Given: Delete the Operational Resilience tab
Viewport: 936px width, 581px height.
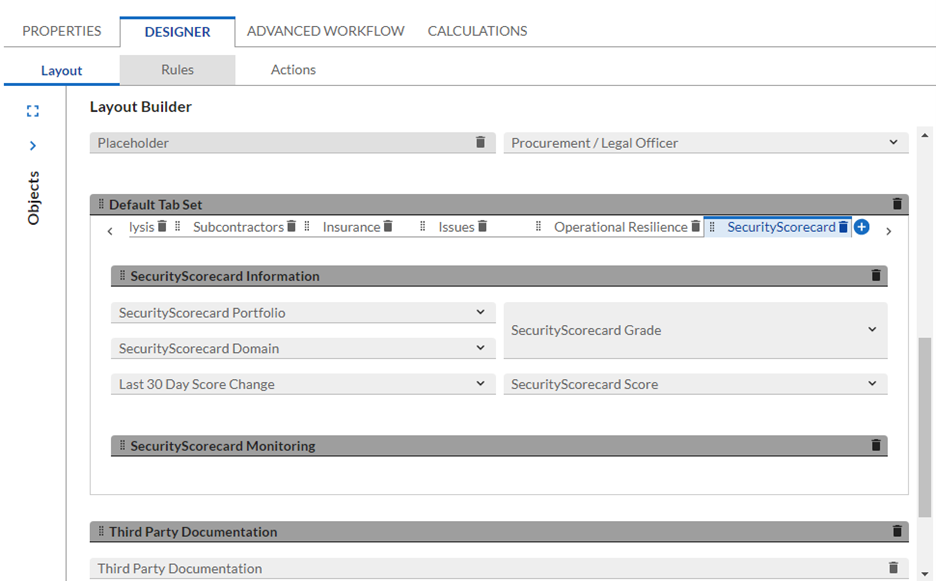Looking at the screenshot, I should click(695, 226).
